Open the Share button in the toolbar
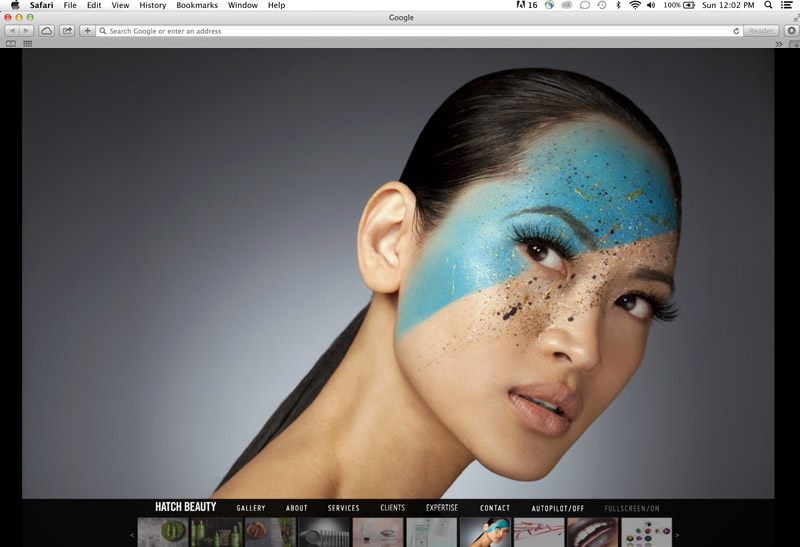 (67, 31)
